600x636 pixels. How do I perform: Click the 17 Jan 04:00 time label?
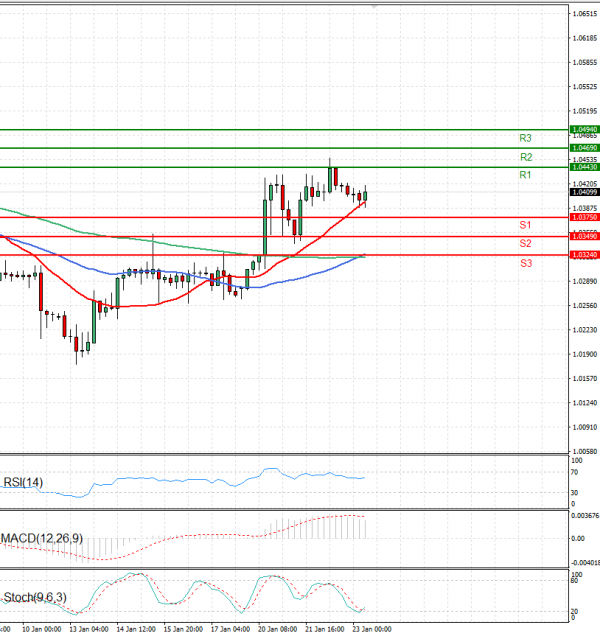coord(230,629)
